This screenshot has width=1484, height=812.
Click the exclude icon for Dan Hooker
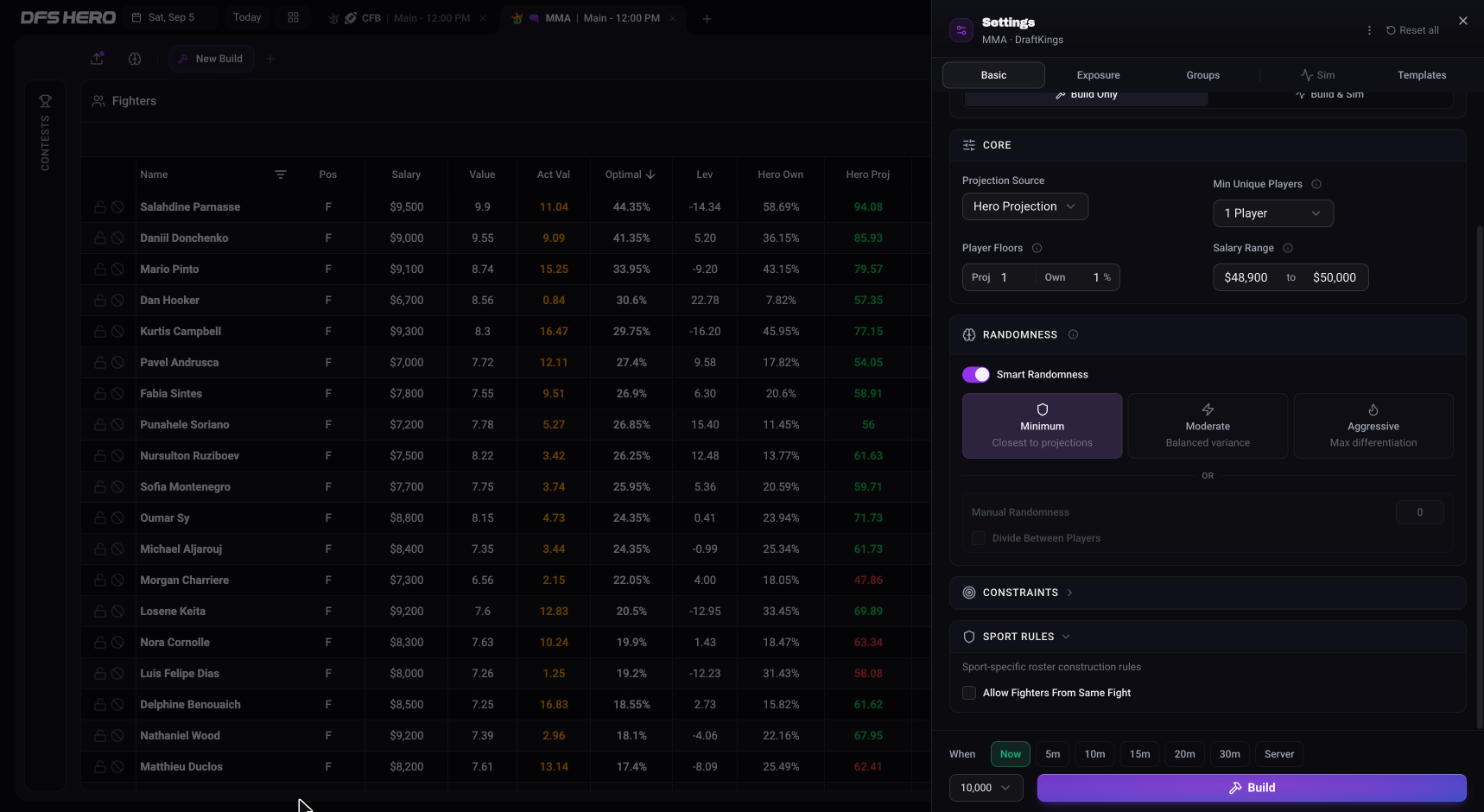point(117,300)
